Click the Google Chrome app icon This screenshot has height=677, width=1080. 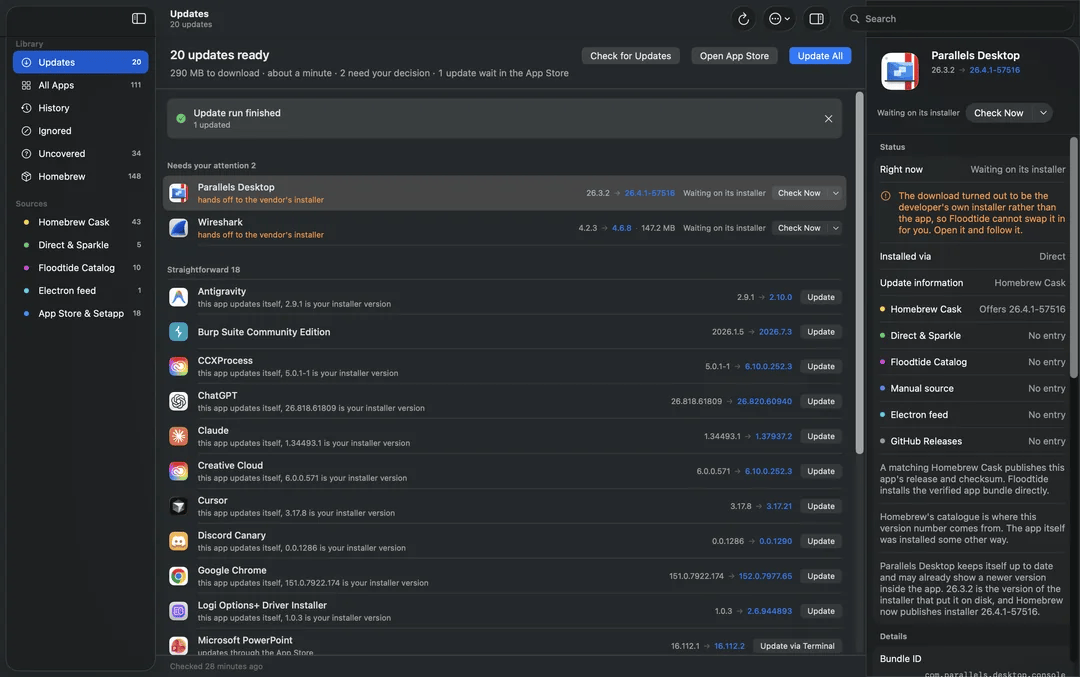pos(178,576)
